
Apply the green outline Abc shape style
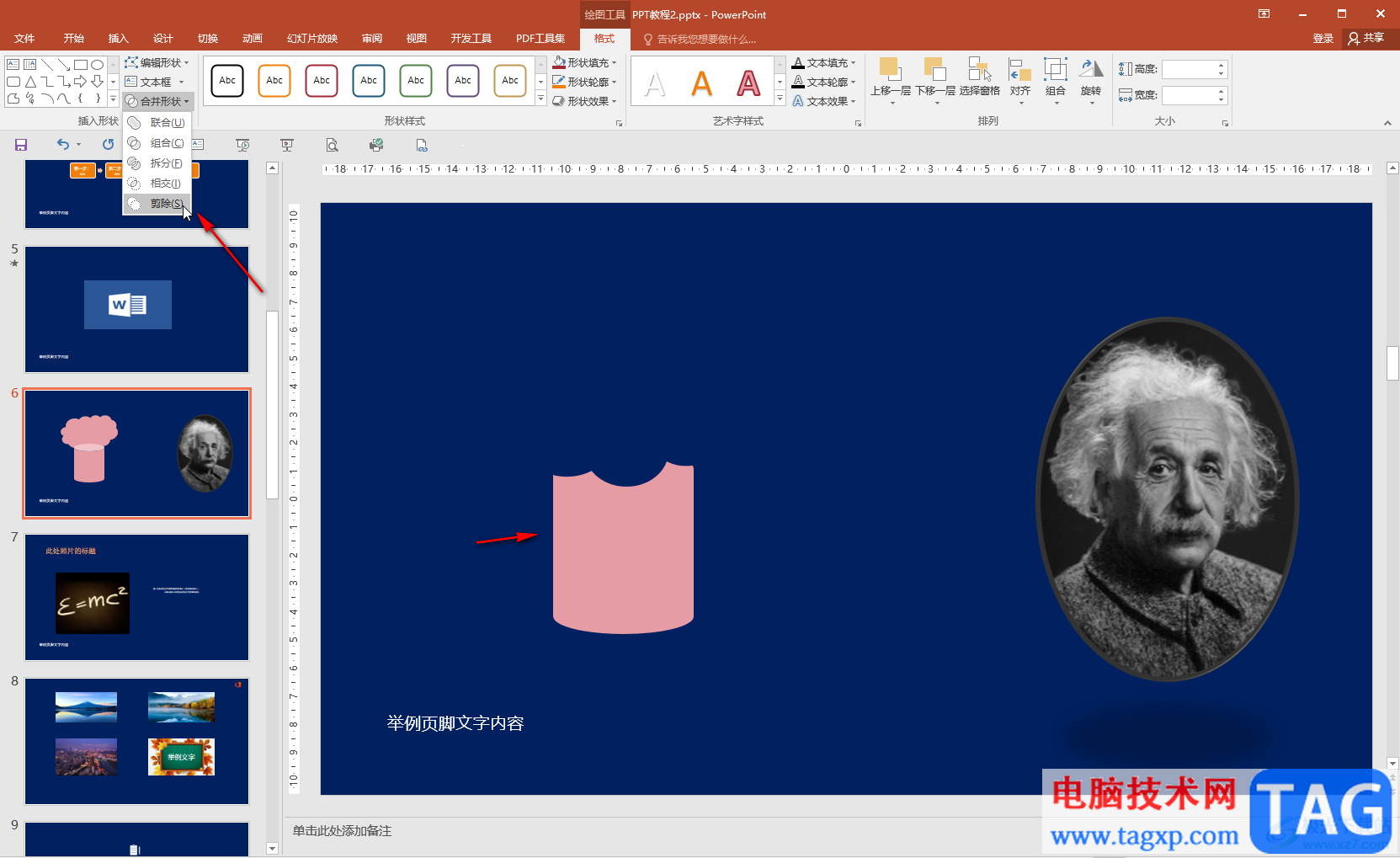[416, 81]
